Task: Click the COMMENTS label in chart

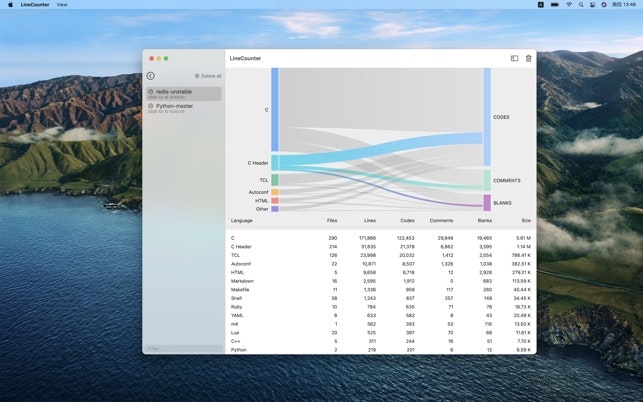Action: 506,180
